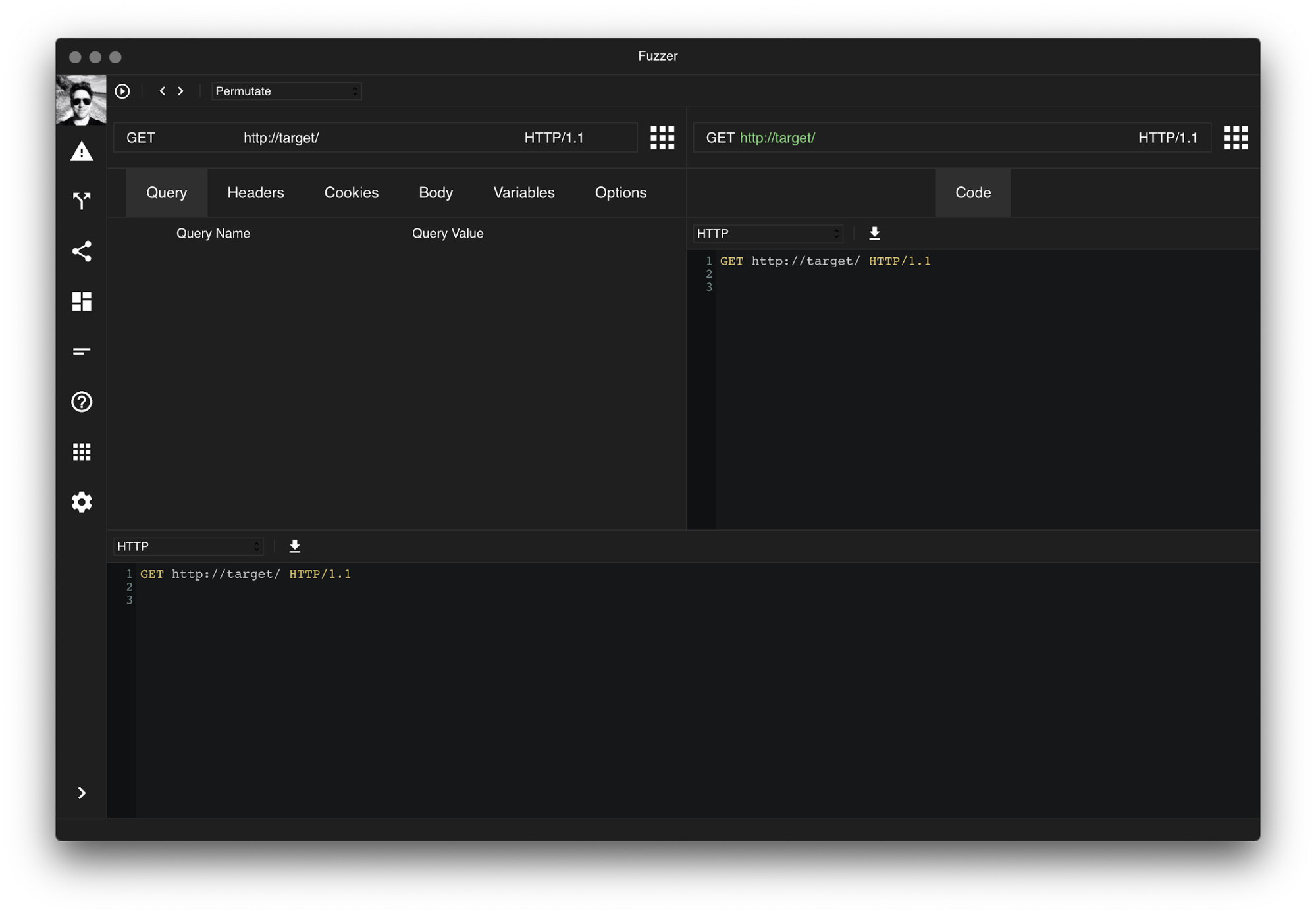Image resolution: width=1316 pixels, height=915 pixels.
Task: Open HTTP format dropdown in bottom panel
Action: click(188, 546)
